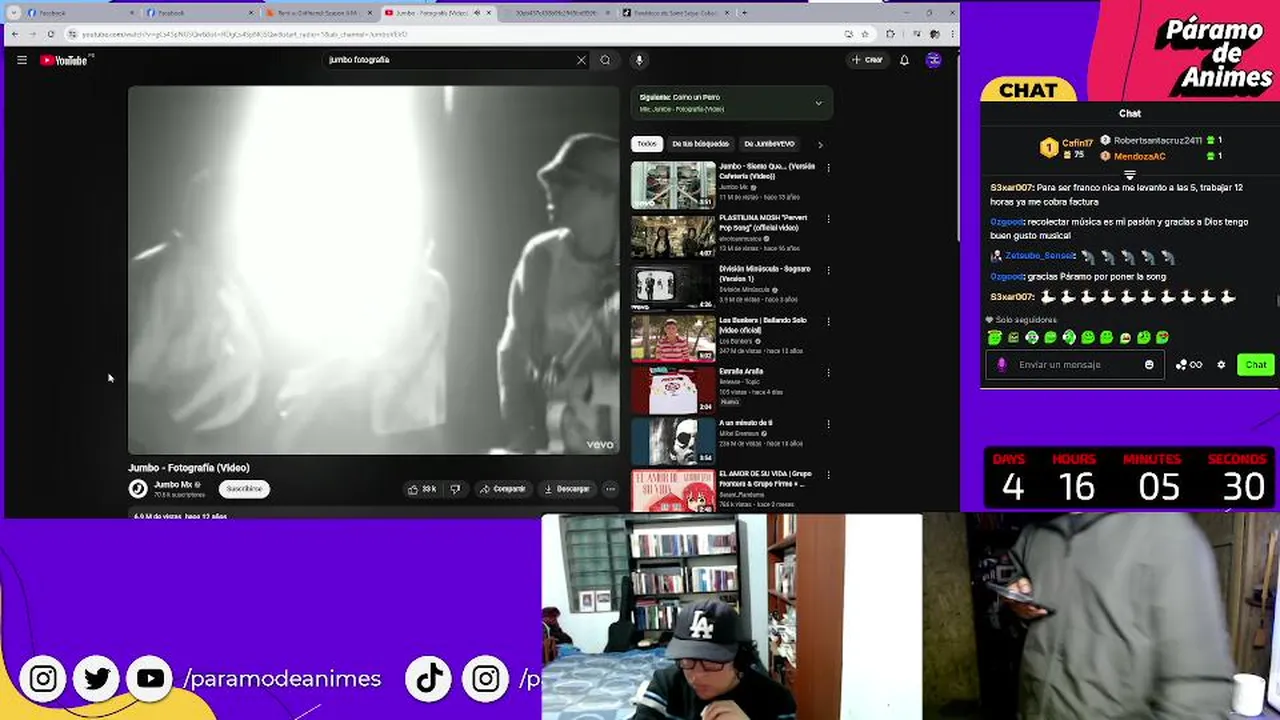Dislike the video with thumbs-down icon
This screenshot has height=720, width=1280.
click(x=455, y=489)
